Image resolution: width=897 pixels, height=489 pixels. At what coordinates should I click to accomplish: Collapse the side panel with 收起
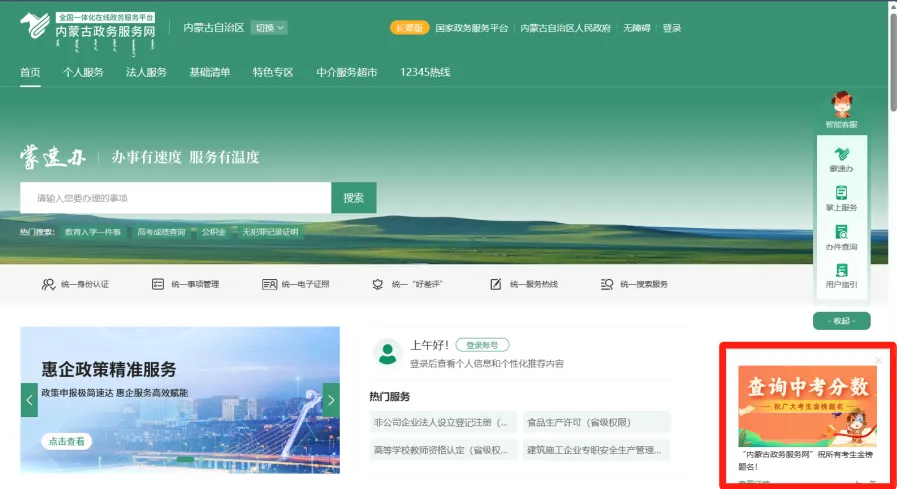(842, 321)
